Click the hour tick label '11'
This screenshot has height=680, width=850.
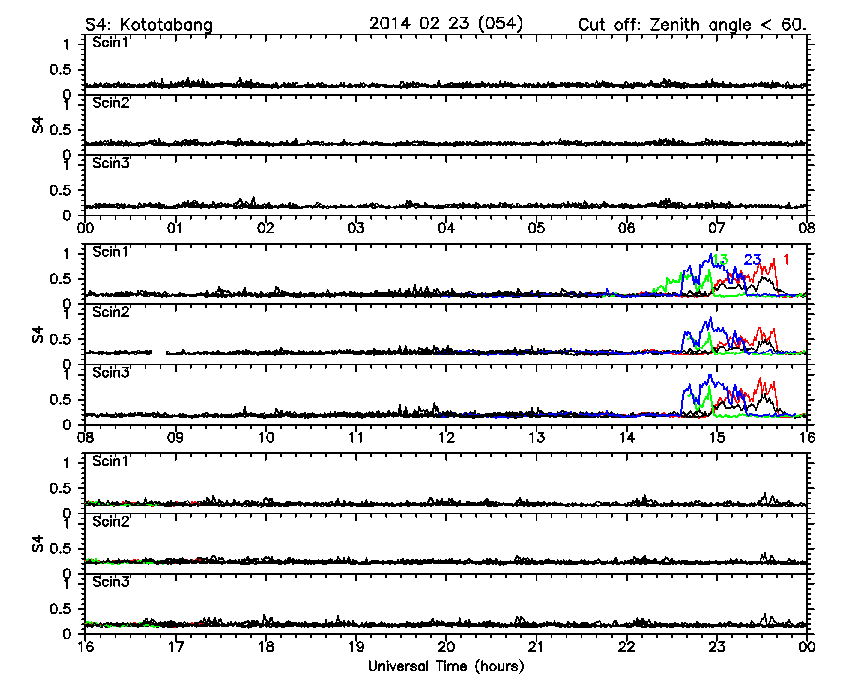point(356,437)
